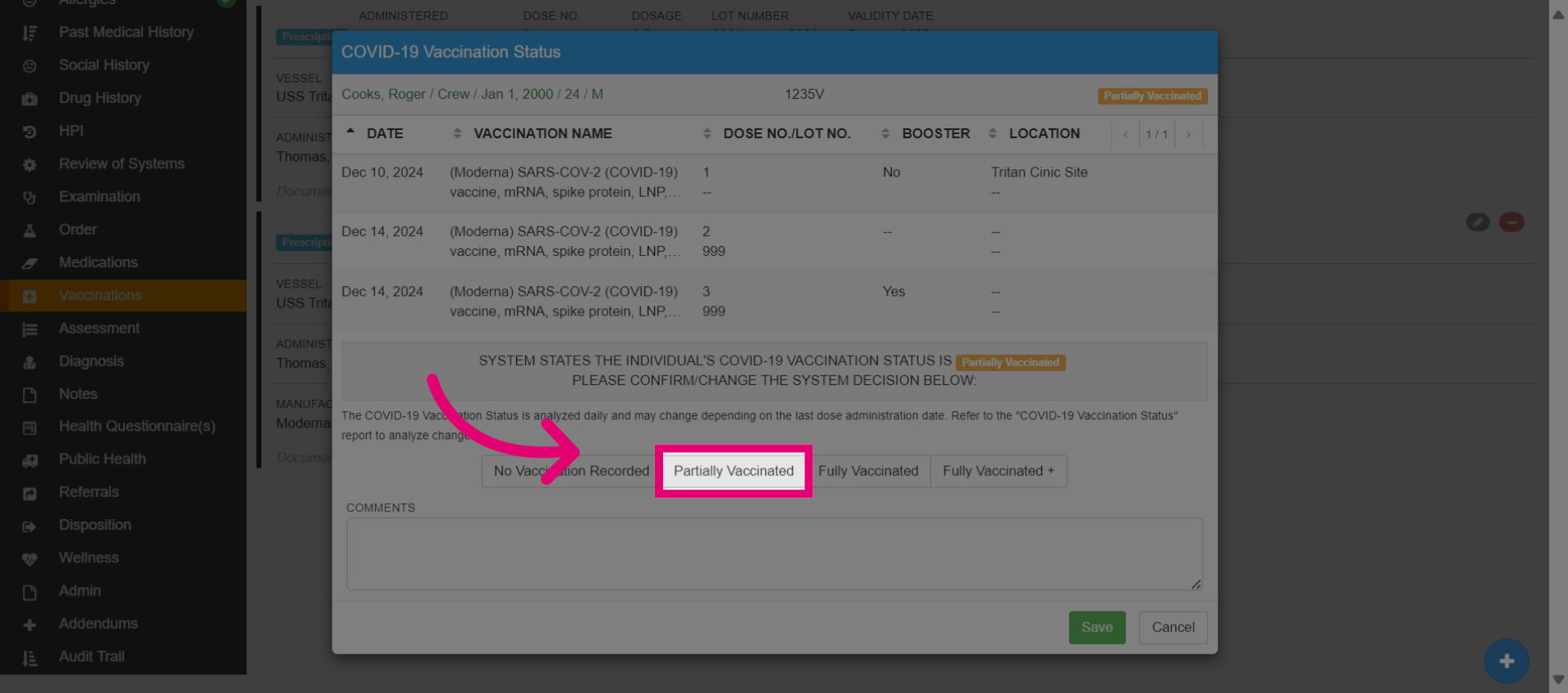This screenshot has height=693, width=1568.
Task: Open the Medications section
Action: (x=98, y=262)
